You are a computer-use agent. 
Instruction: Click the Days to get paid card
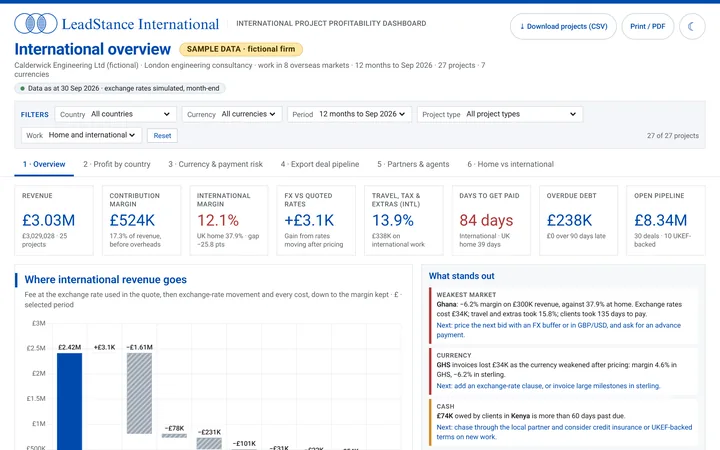pos(491,220)
